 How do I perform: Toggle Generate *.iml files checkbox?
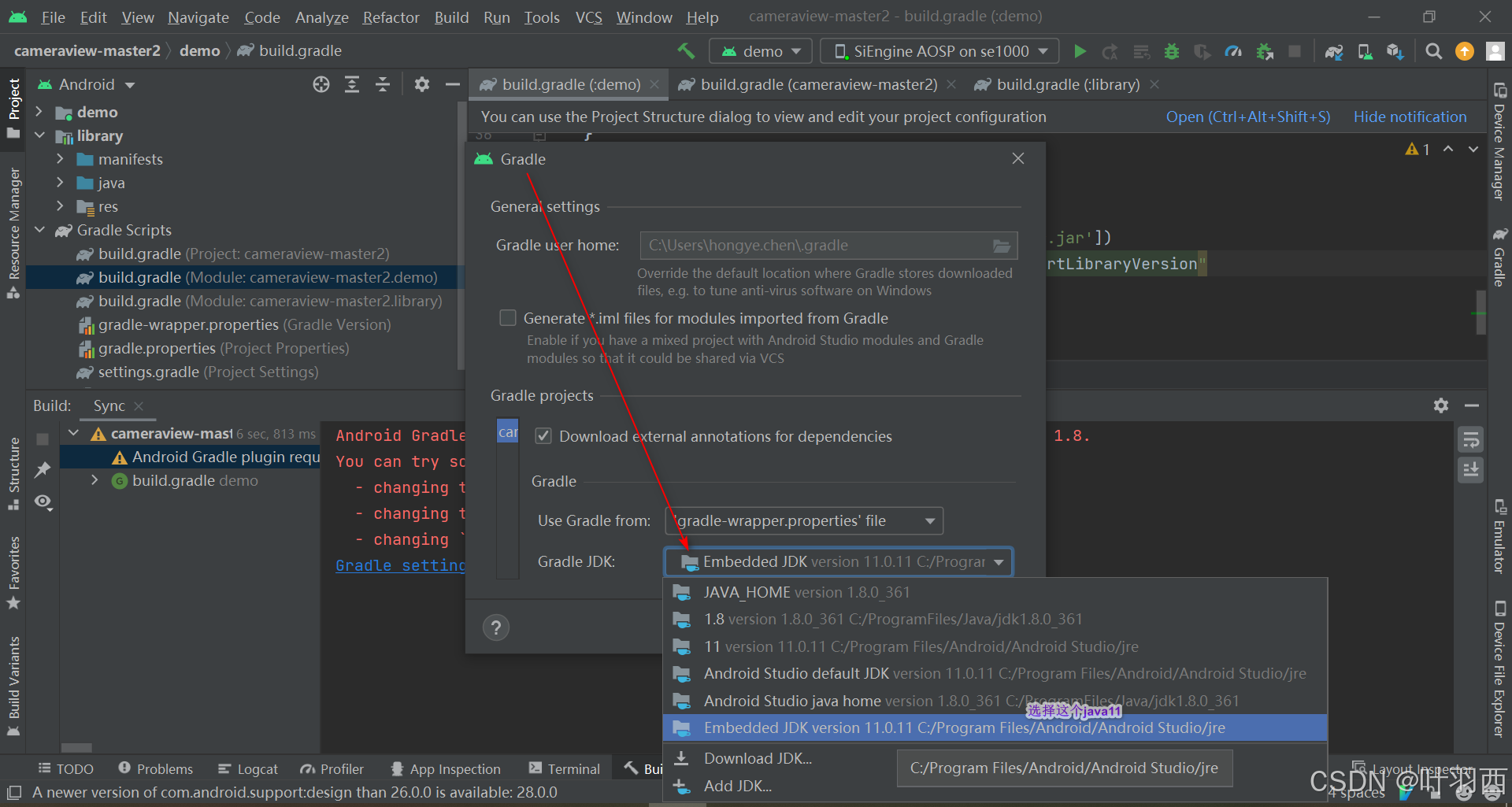[508, 317]
